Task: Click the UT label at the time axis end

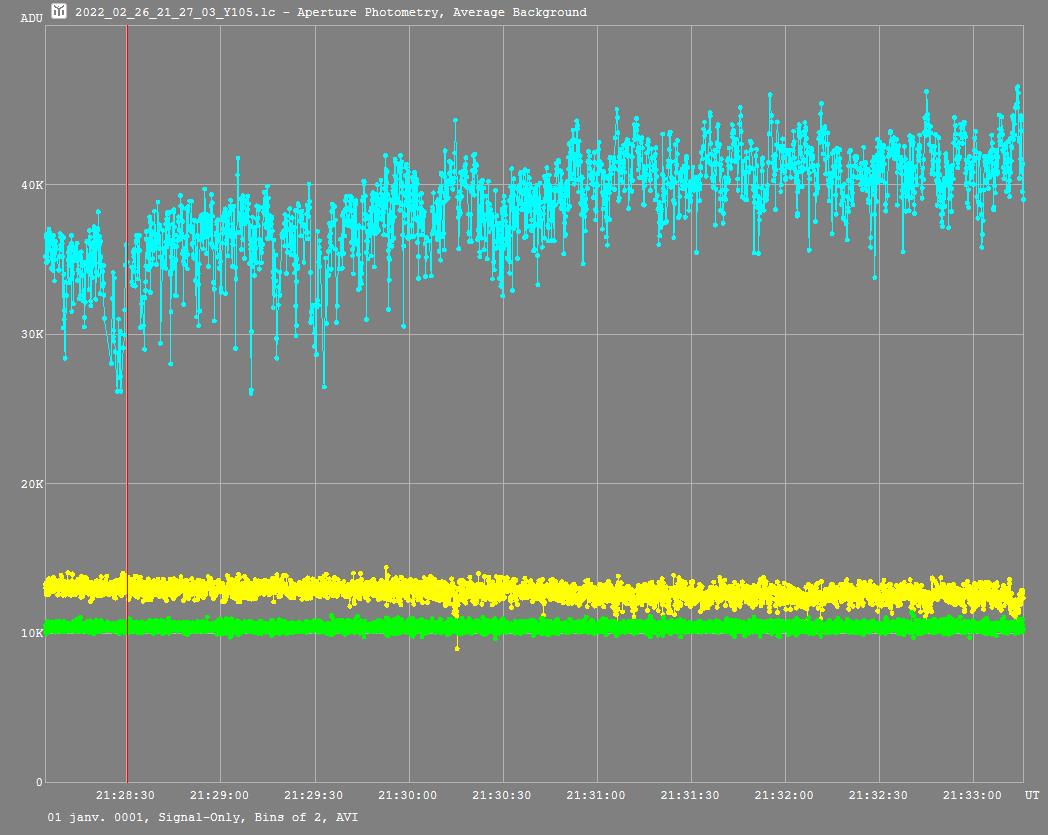Action: 1031,796
